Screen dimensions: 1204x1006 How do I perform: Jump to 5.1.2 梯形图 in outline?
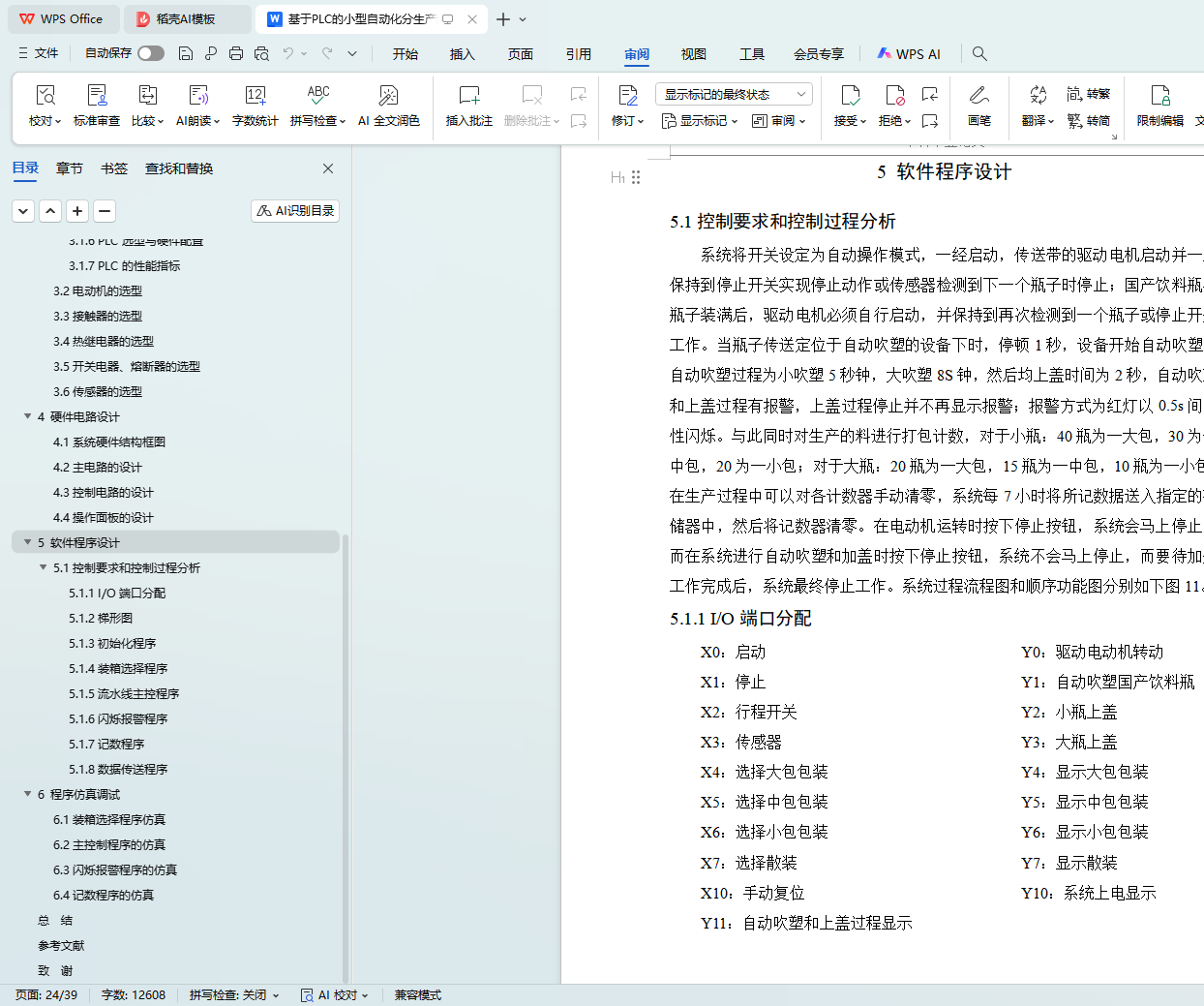pos(101,618)
